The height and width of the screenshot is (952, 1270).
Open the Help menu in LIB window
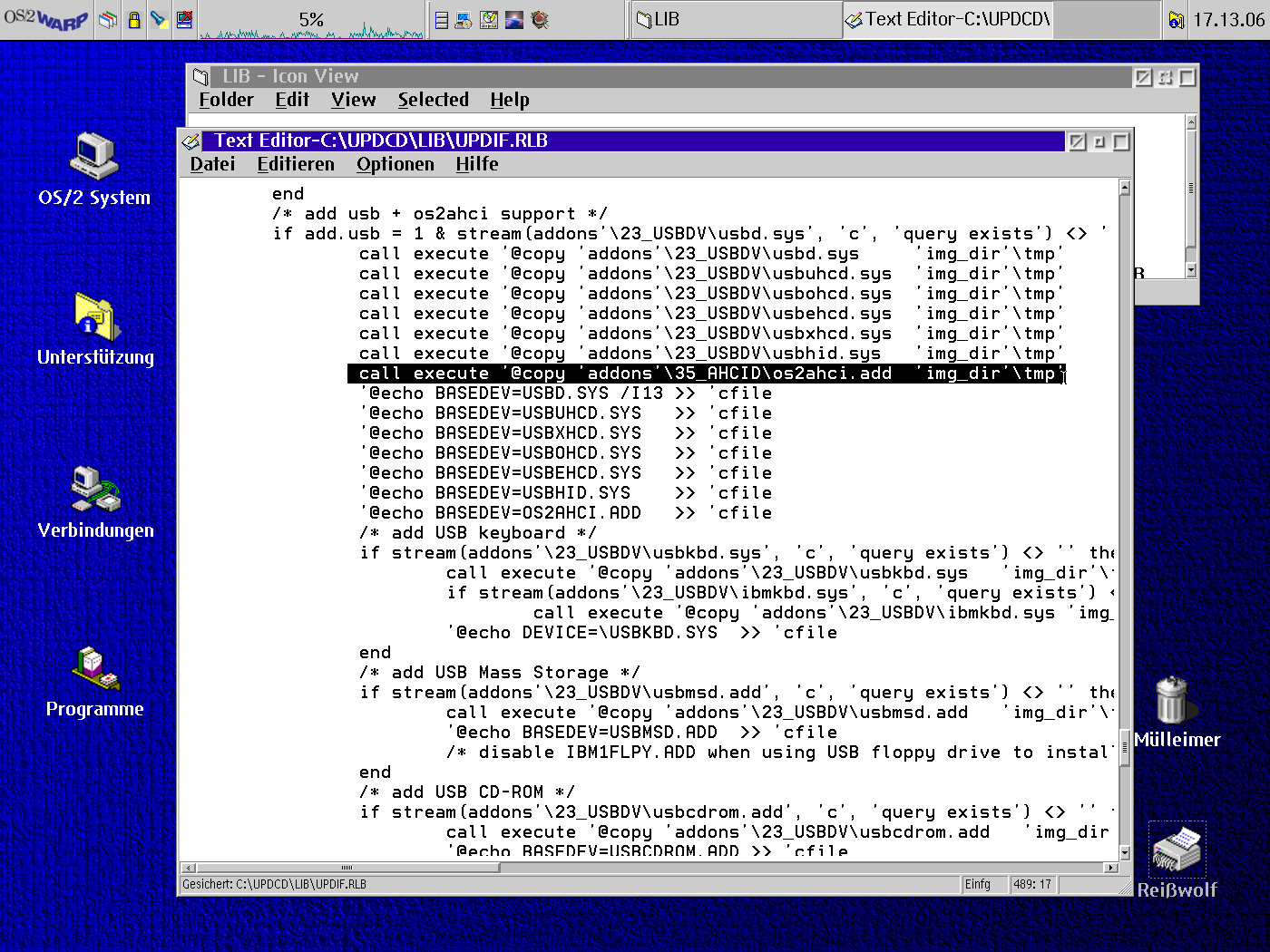pyautogui.click(x=509, y=100)
